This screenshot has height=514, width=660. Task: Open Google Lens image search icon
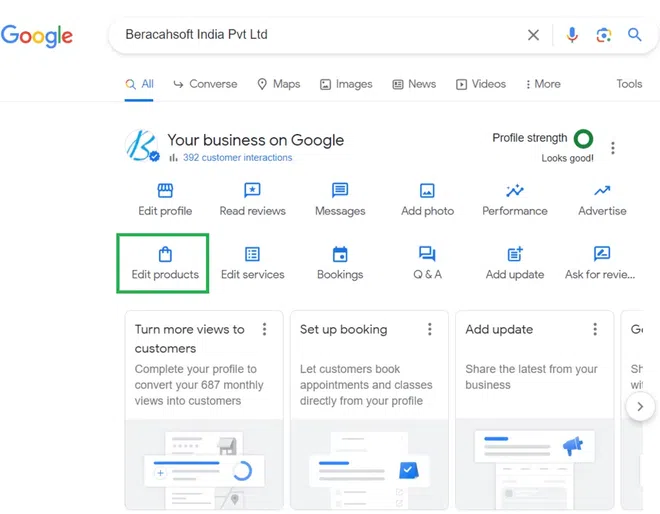point(604,35)
